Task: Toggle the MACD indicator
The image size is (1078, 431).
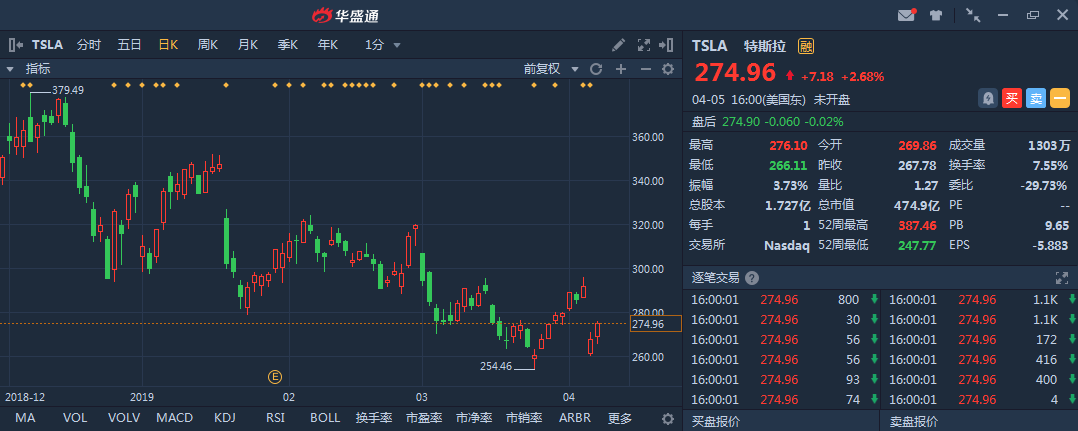Action: click(x=174, y=418)
